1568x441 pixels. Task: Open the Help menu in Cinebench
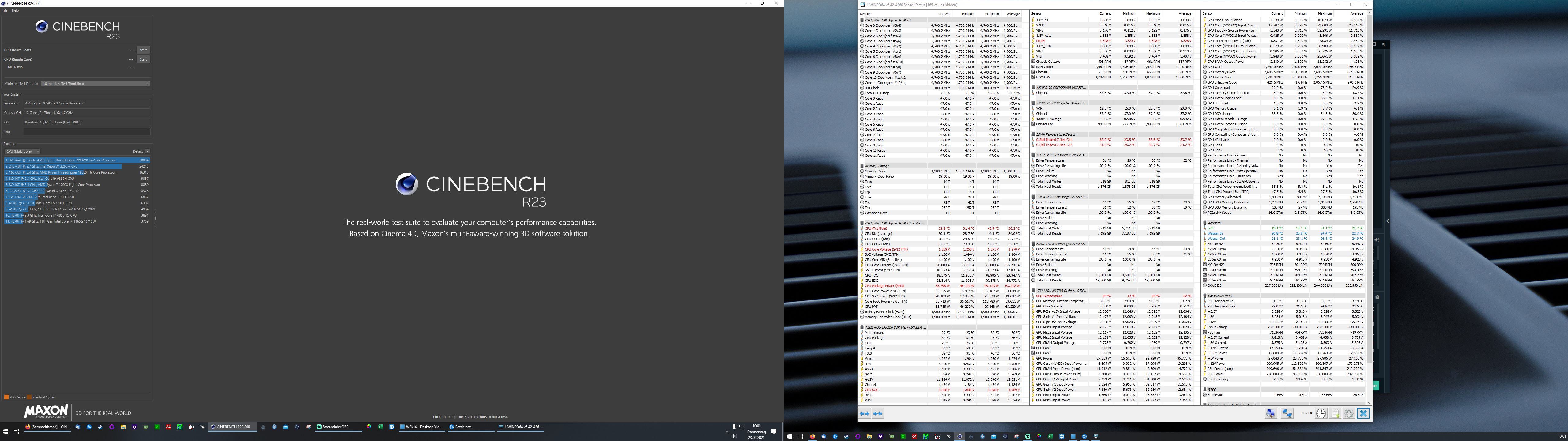(x=16, y=10)
